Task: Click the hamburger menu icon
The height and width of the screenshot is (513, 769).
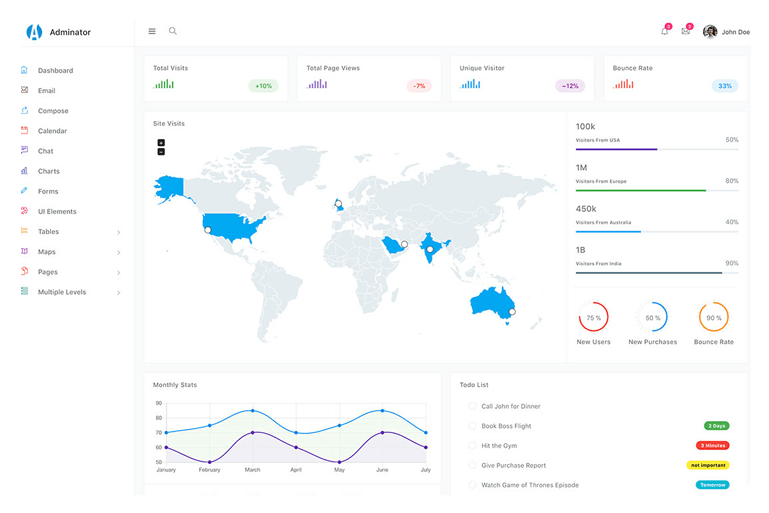Action: 152,31
